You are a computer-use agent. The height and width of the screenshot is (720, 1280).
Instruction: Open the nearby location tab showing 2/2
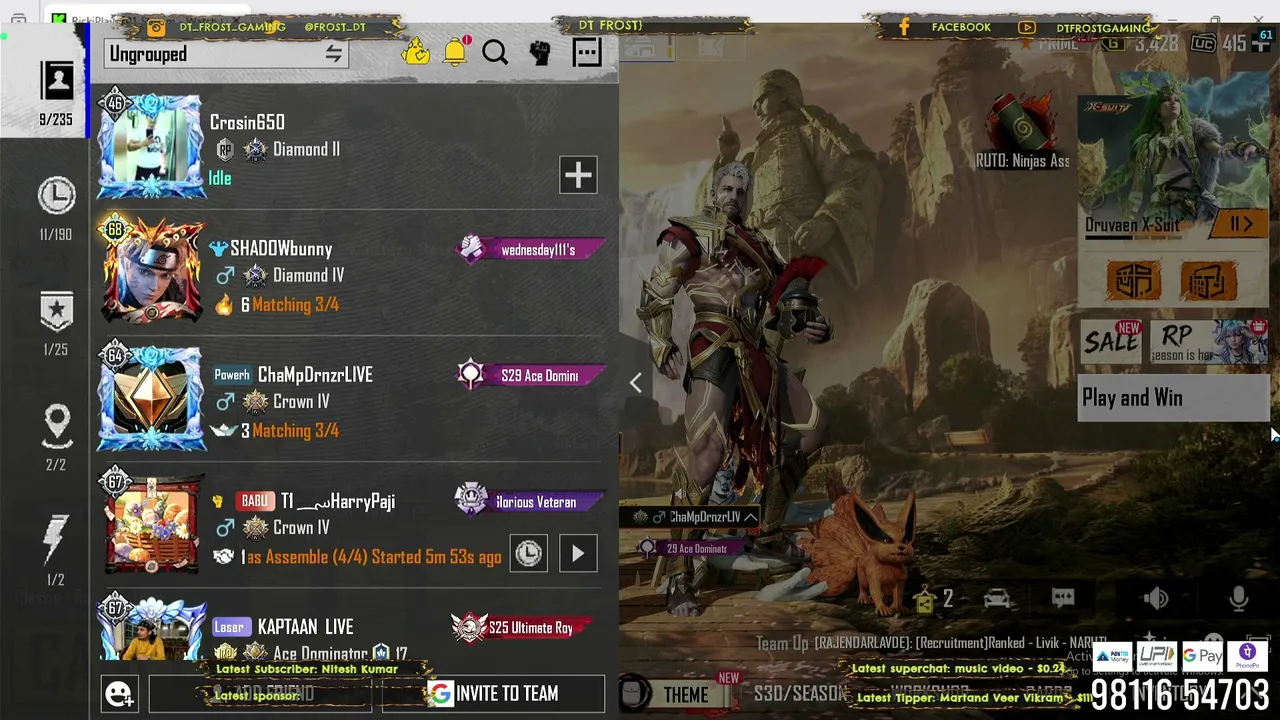click(56, 438)
